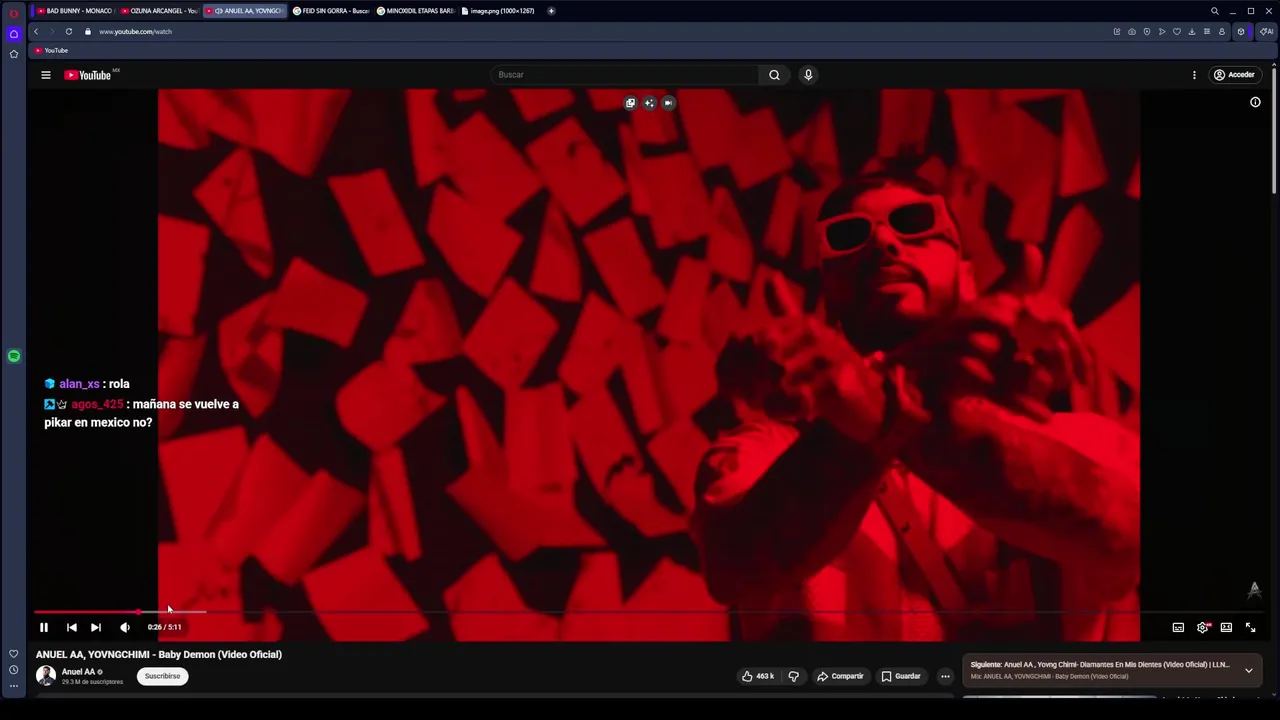1280x720 pixels.
Task: Switch to BAD BUNNY - MONACO tab
Action: pyautogui.click(x=75, y=11)
